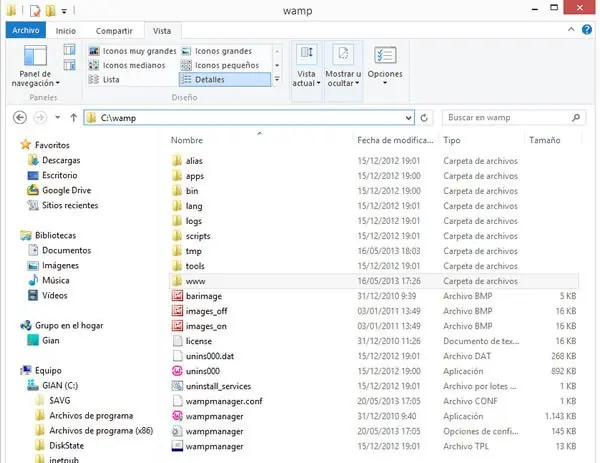Open Imágenes library
Screen dimensions: 600x463
(x=53, y=266)
